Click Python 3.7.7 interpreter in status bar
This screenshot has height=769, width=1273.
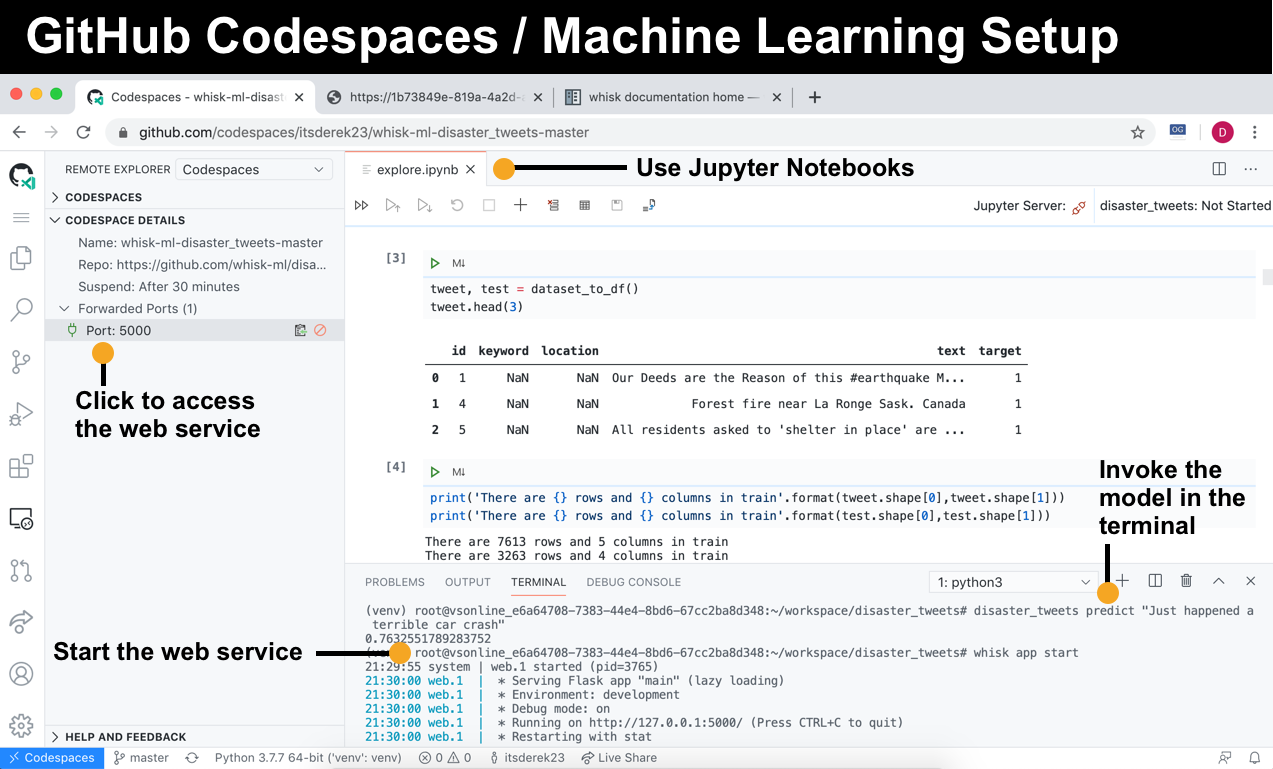click(x=307, y=758)
